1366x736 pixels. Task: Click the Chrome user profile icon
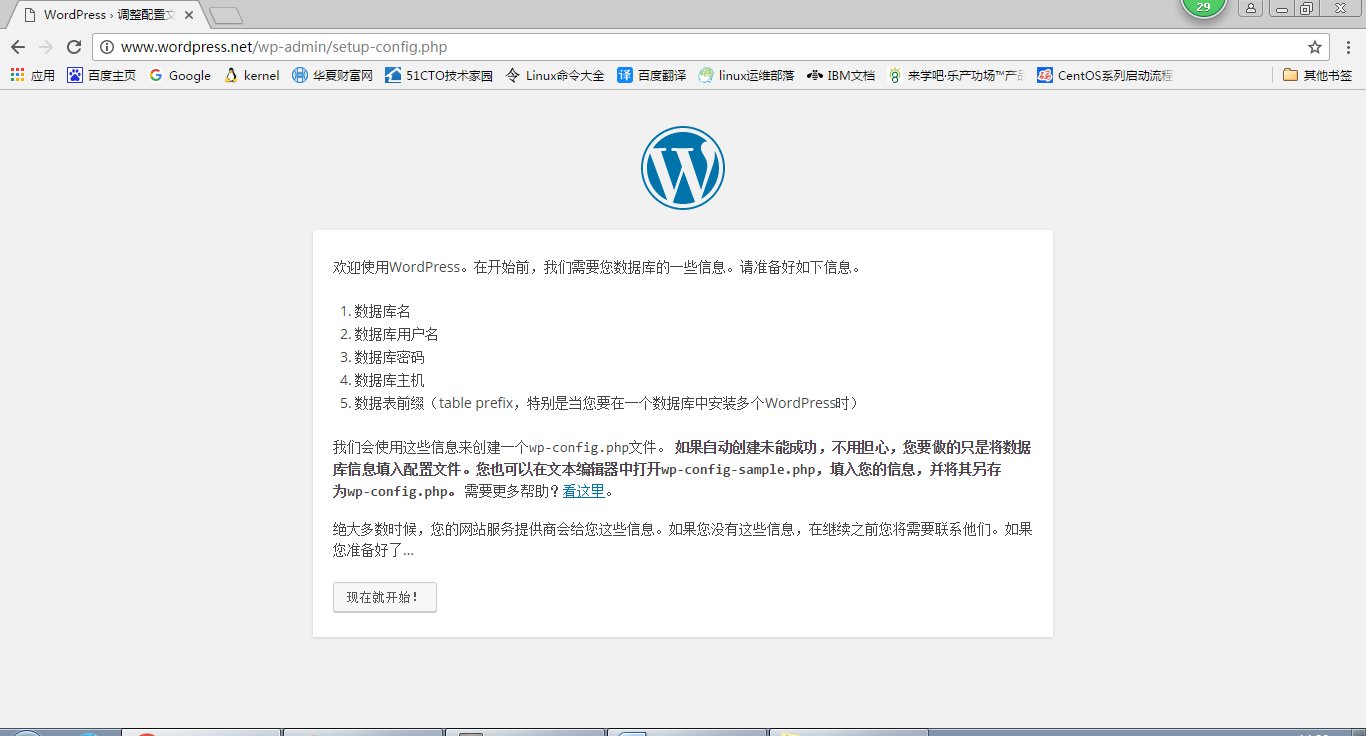click(x=1251, y=8)
